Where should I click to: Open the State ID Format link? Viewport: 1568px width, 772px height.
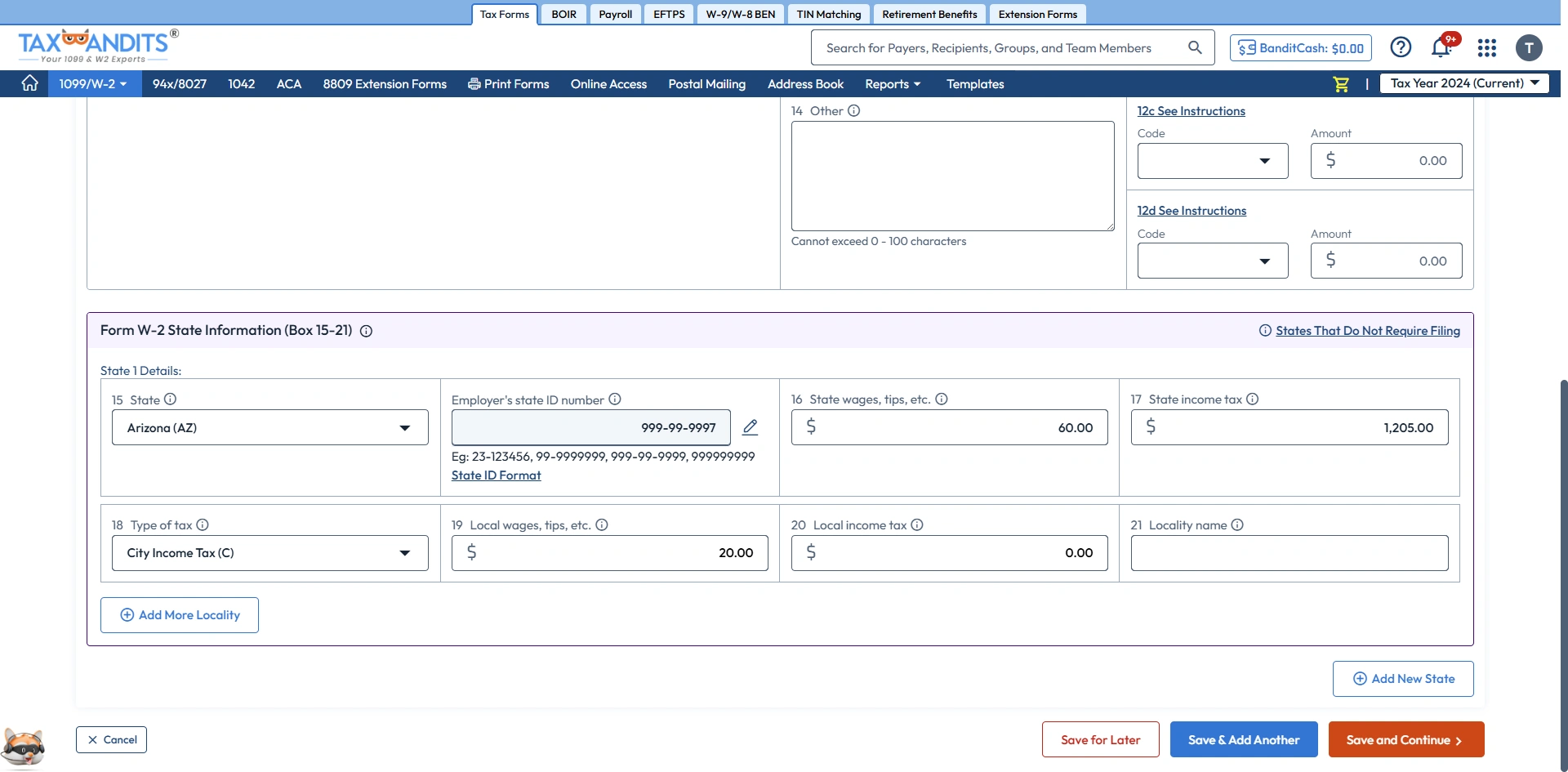pos(496,475)
